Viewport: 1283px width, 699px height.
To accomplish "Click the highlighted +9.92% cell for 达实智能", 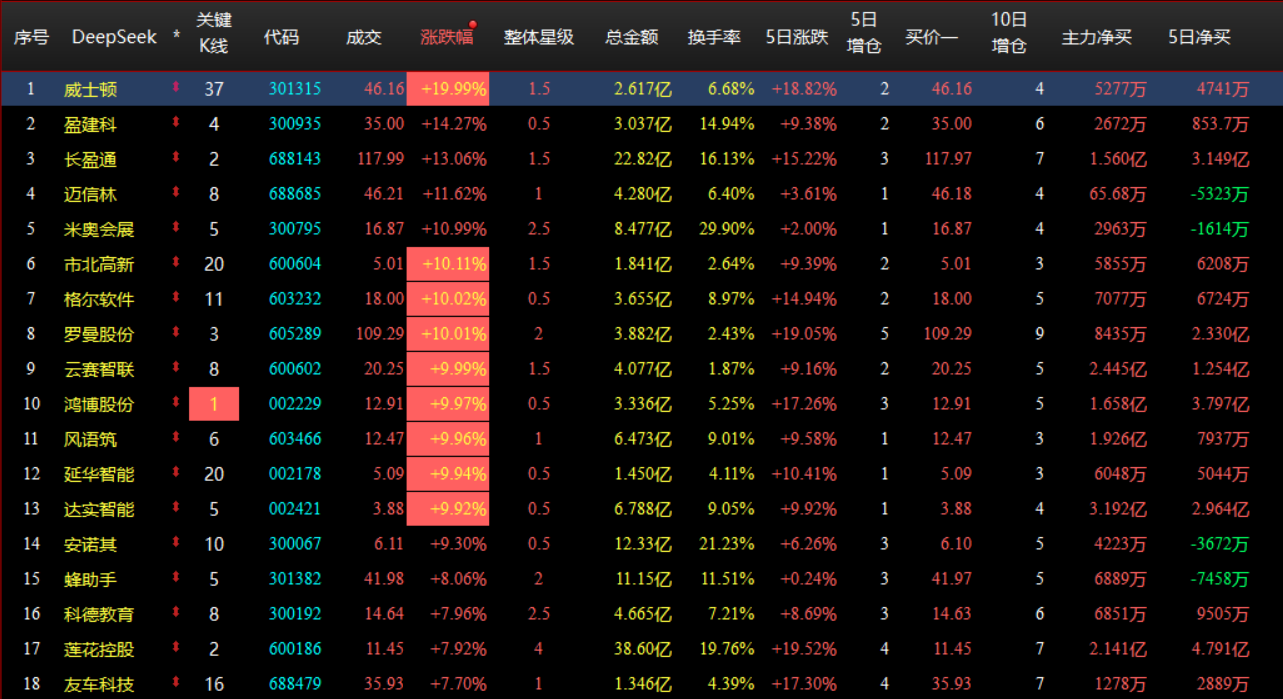I will click(448, 509).
